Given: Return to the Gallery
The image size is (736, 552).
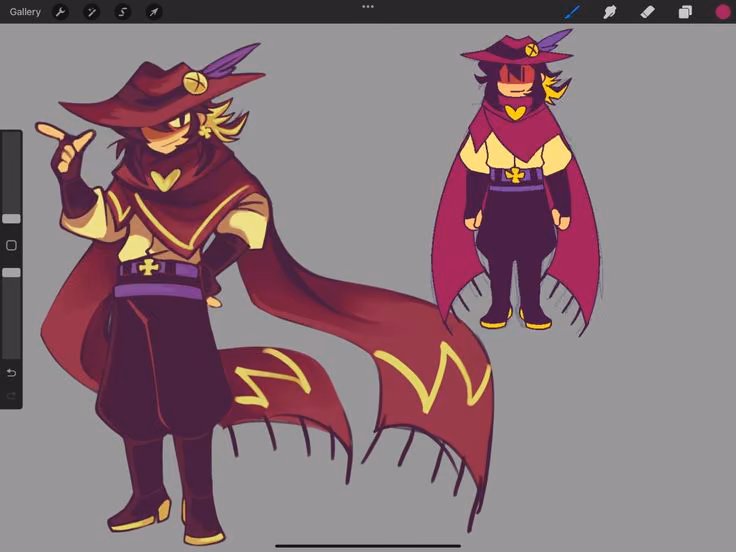Looking at the screenshot, I should [x=25, y=12].
